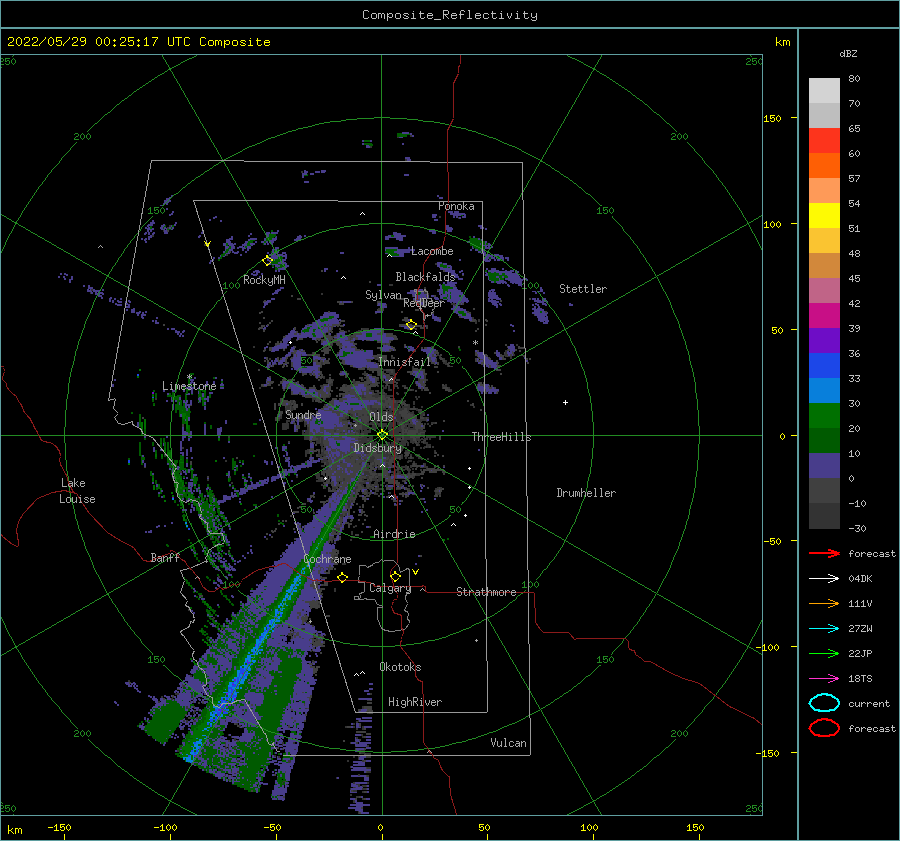The height and width of the screenshot is (841, 900).
Task: Click the Cochrane city label
Action: click(327, 559)
